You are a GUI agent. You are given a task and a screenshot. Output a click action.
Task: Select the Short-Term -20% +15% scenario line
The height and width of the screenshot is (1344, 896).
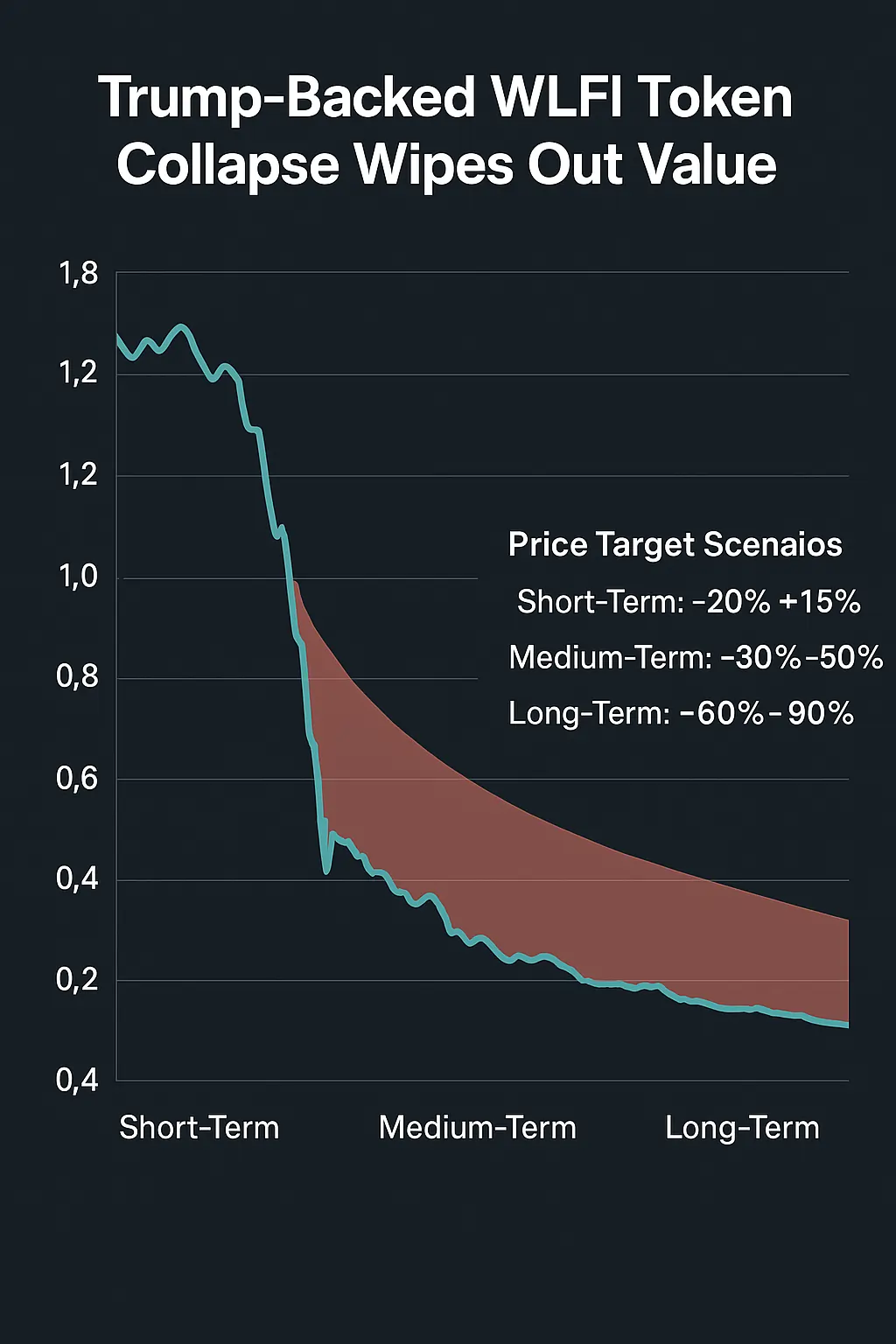coord(689,602)
